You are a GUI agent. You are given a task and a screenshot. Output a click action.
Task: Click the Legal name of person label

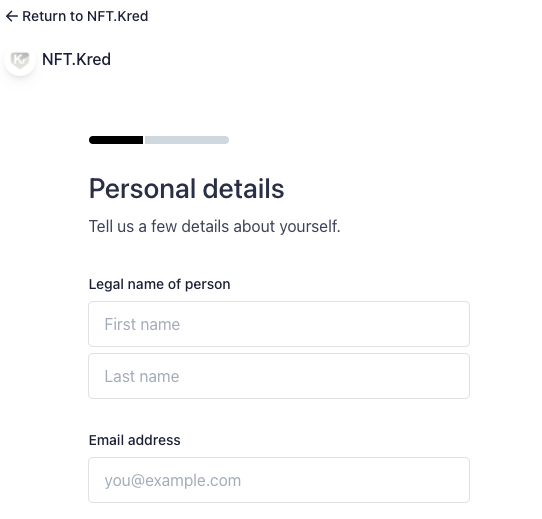pos(159,284)
